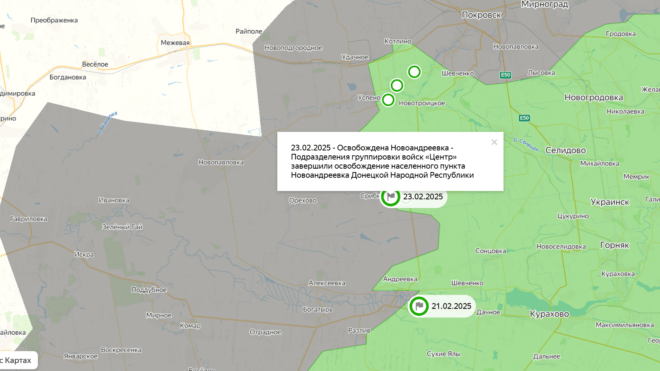Click the Горняк city label
Screen dimensions: 660x371
pyautogui.click(x=614, y=245)
